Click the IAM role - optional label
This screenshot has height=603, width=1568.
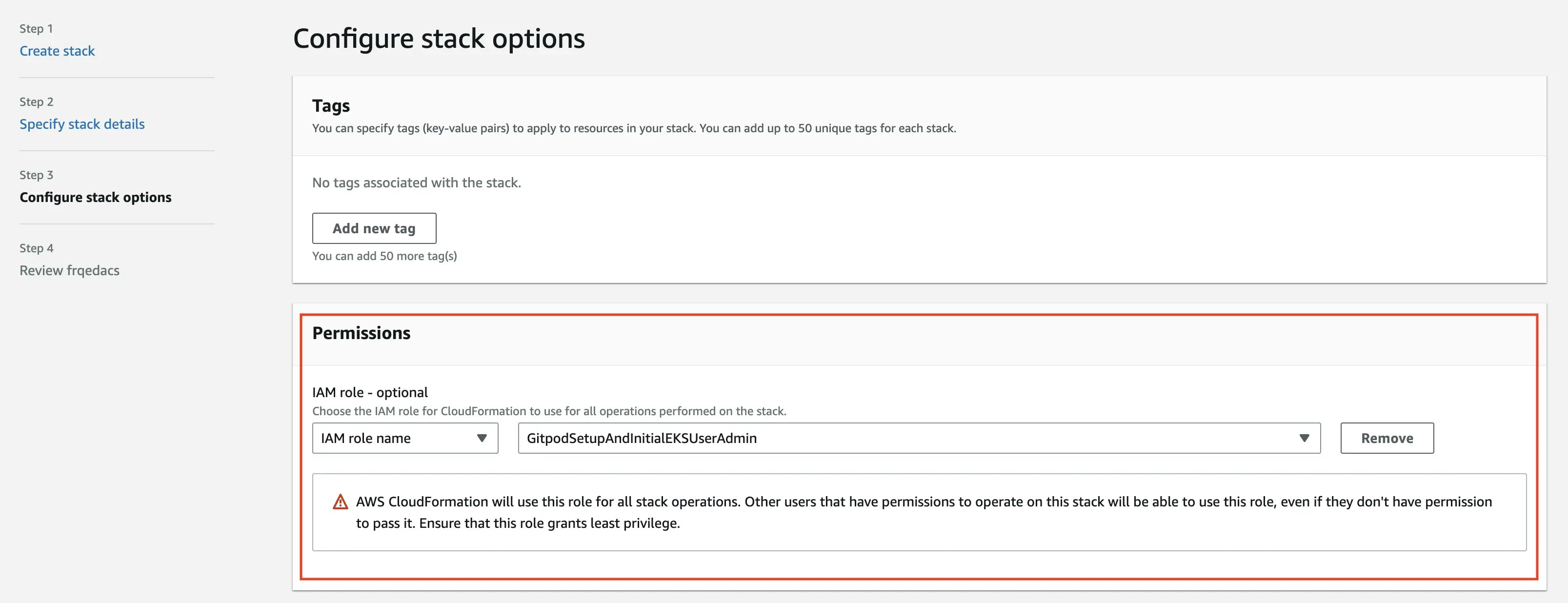369,392
